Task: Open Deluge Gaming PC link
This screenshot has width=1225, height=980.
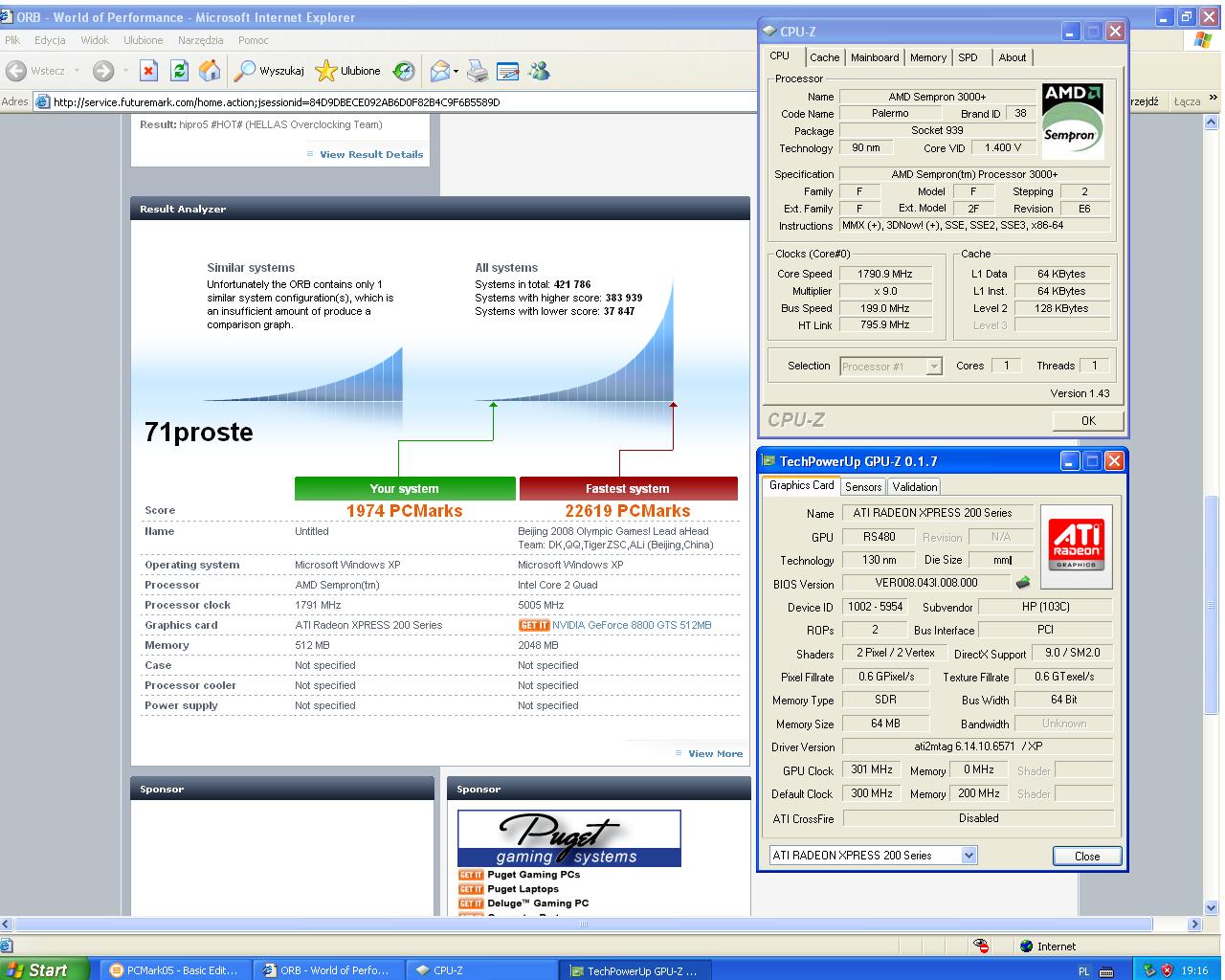Action: point(538,903)
